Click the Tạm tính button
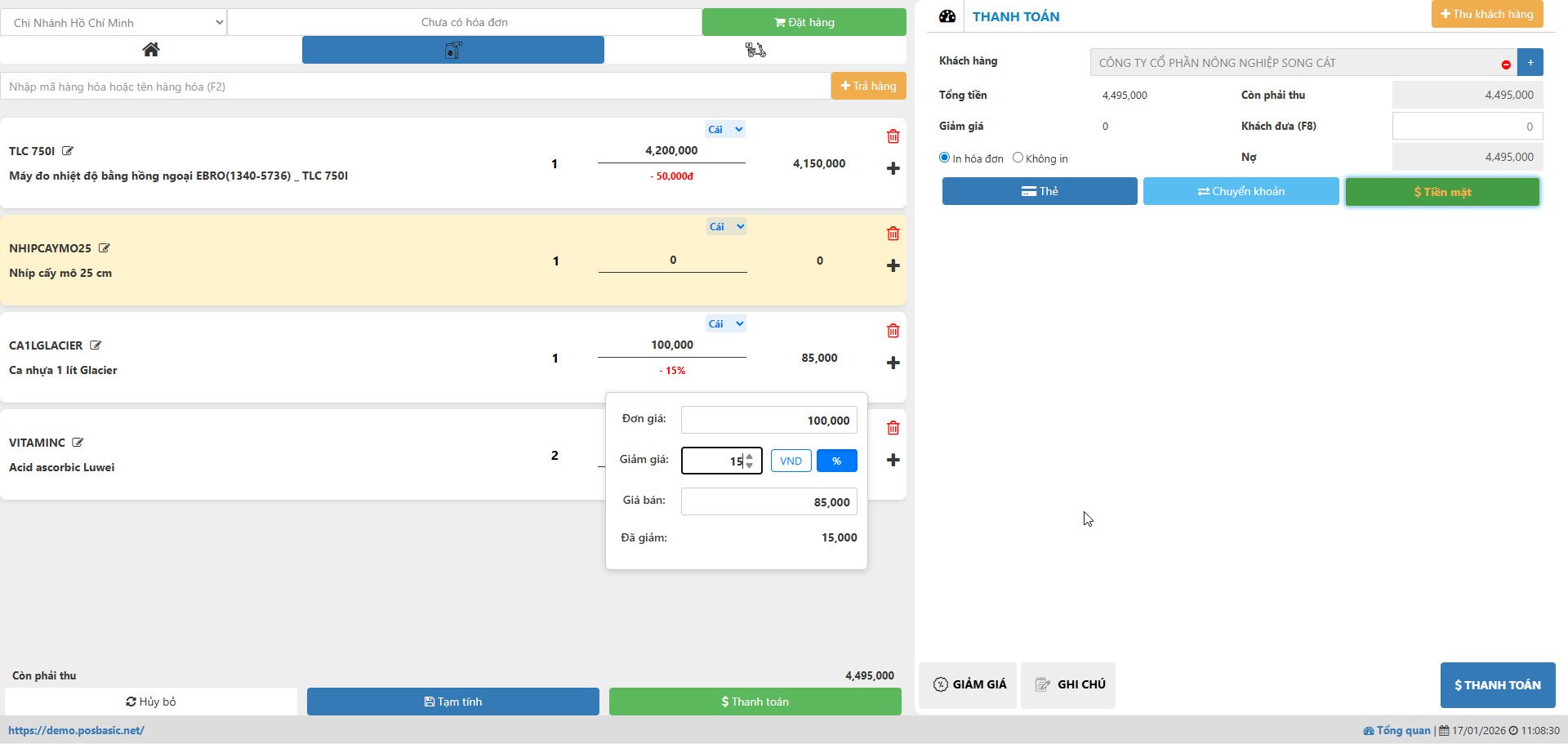Viewport: 1568px width, 744px height. click(452, 702)
